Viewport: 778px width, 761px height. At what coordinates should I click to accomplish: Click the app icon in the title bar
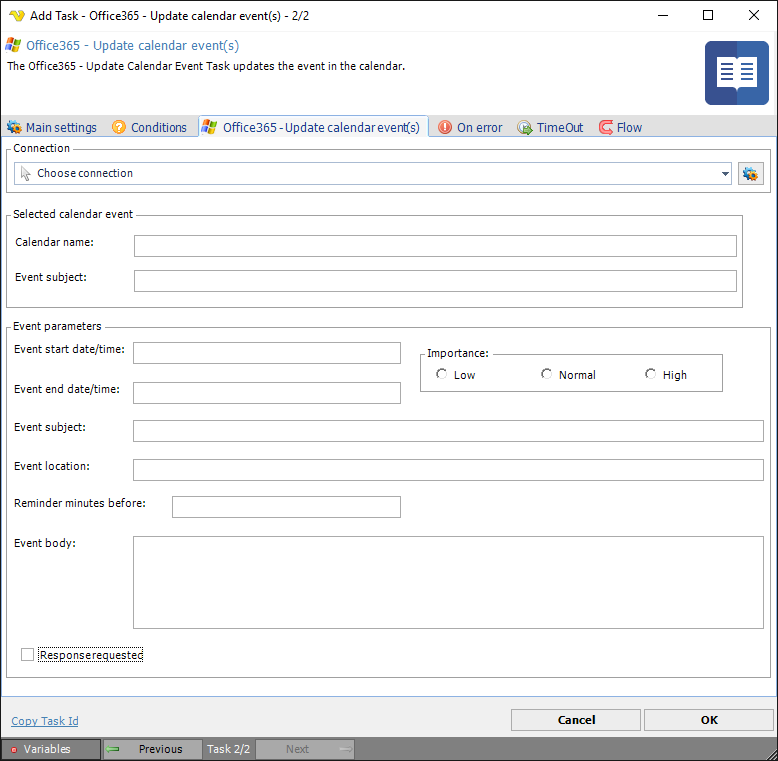pyautogui.click(x=16, y=15)
